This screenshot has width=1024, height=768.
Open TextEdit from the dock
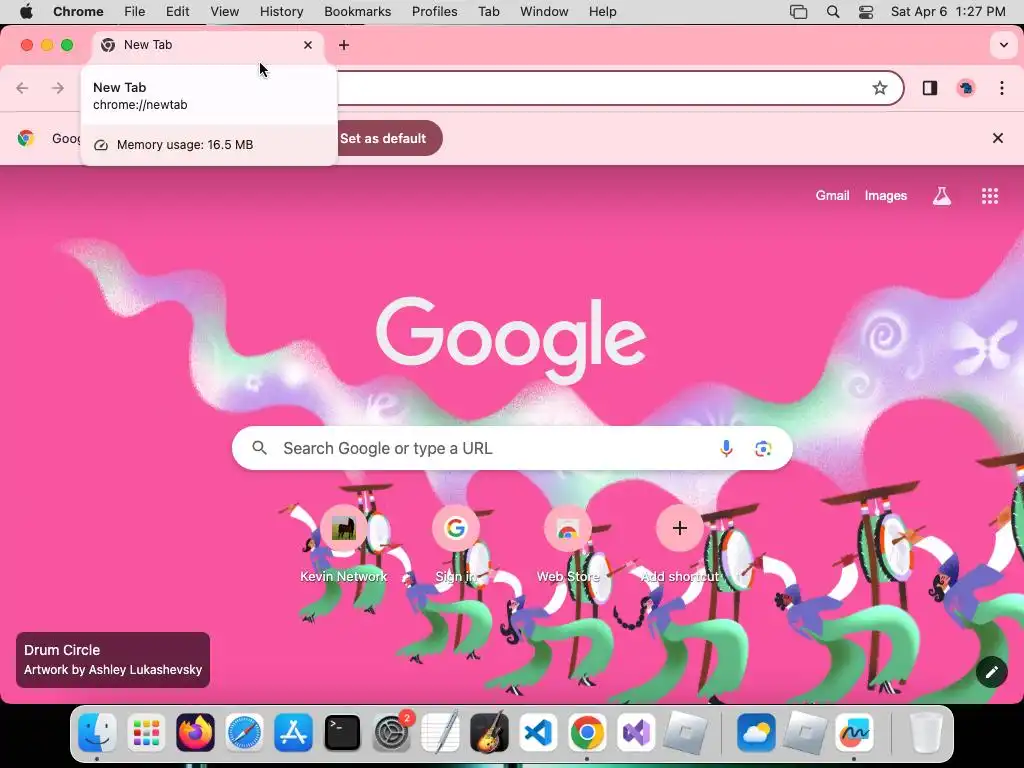(x=440, y=732)
